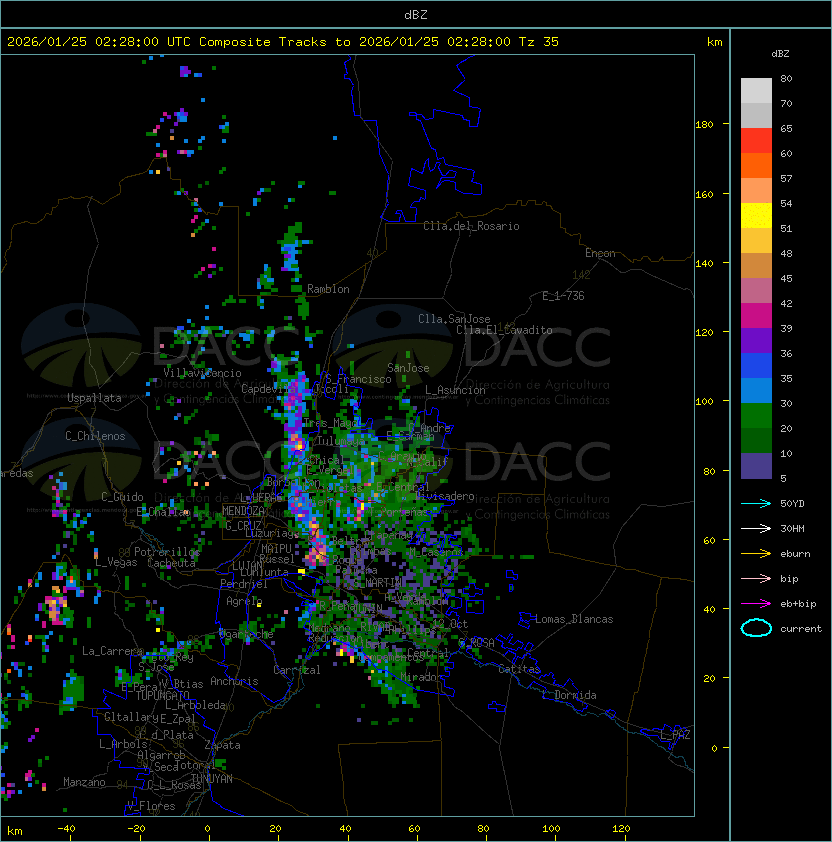The height and width of the screenshot is (842, 832).
Task: Click the 'C_Guido' place label
Action: 122,497
